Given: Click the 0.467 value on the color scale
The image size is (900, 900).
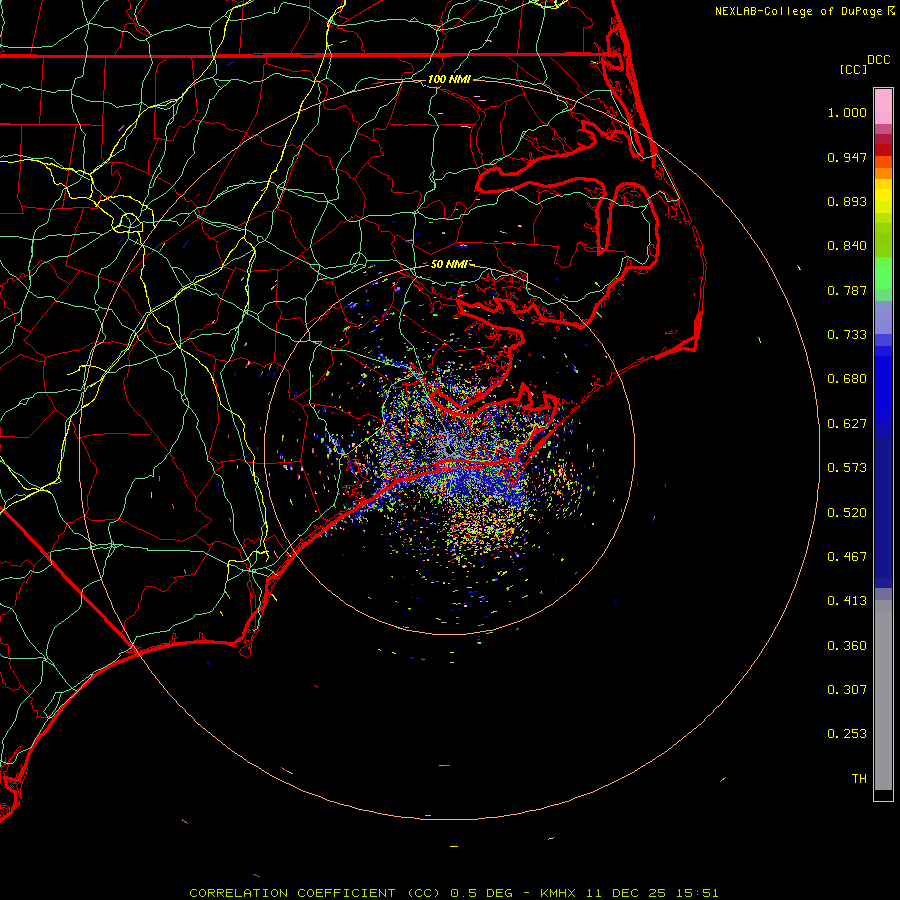Looking at the screenshot, I should click(x=847, y=557).
